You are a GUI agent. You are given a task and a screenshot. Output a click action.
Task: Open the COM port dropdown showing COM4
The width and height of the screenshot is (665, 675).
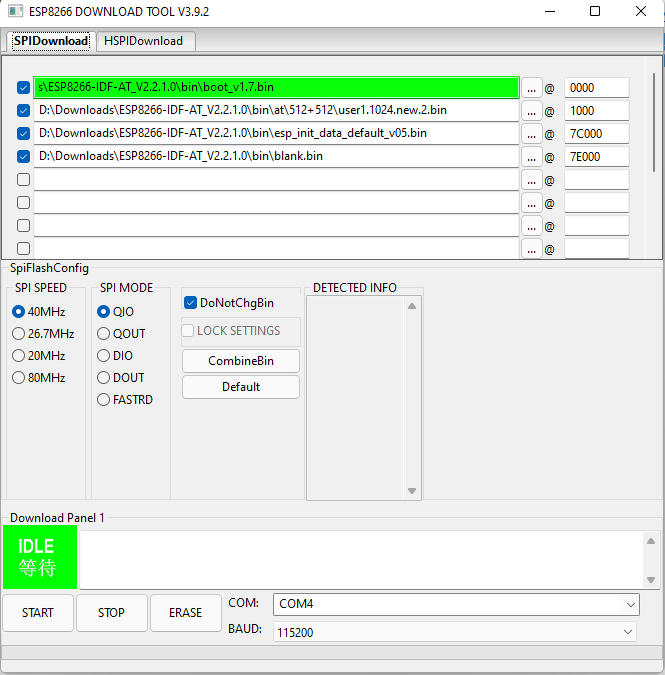coord(456,604)
